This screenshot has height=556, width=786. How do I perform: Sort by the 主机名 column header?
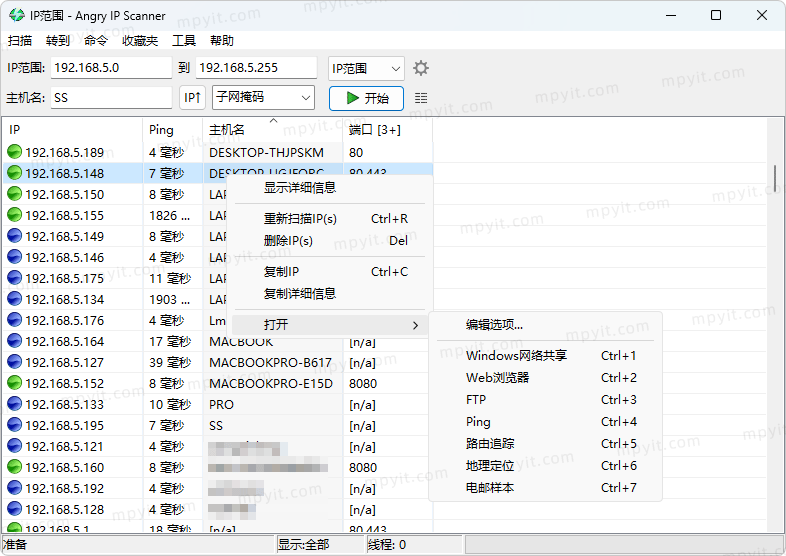tap(273, 130)
